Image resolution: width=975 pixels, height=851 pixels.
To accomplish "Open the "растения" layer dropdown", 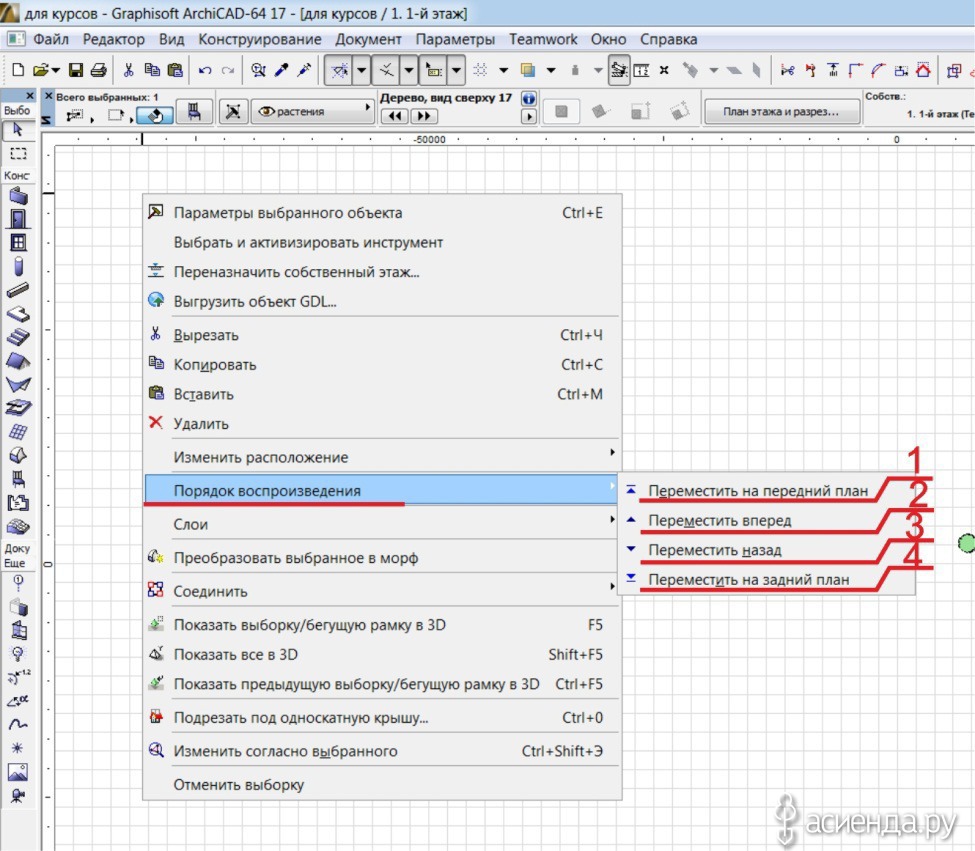I will click(313, 111).
